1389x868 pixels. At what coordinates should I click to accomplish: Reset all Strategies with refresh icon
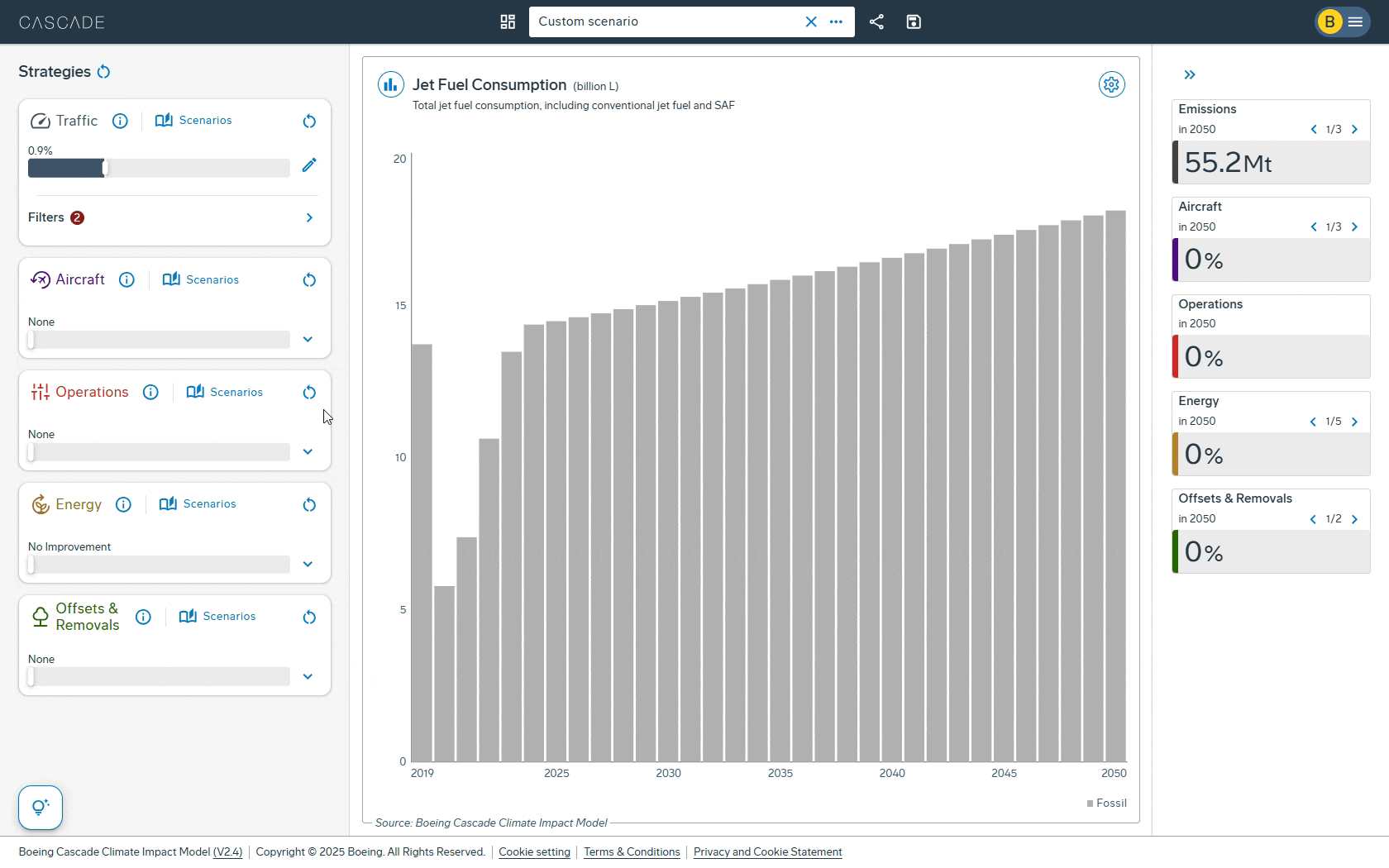(x=103, y=72)
